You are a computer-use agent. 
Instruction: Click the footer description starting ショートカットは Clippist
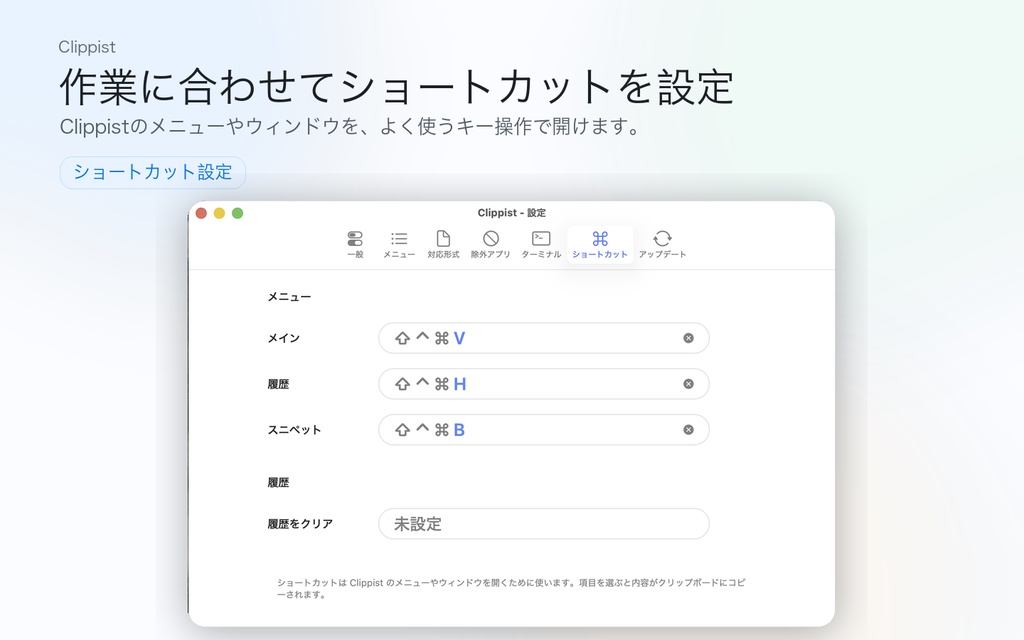coord(511,588)
